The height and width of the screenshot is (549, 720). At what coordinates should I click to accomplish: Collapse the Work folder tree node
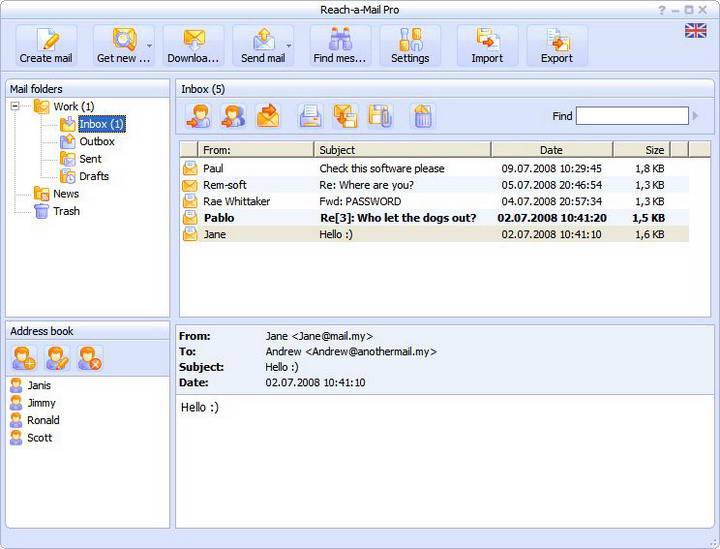[15, 106]
